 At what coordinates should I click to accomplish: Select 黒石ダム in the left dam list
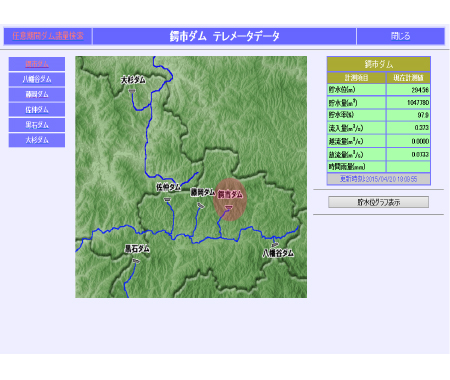pos(37,125)
